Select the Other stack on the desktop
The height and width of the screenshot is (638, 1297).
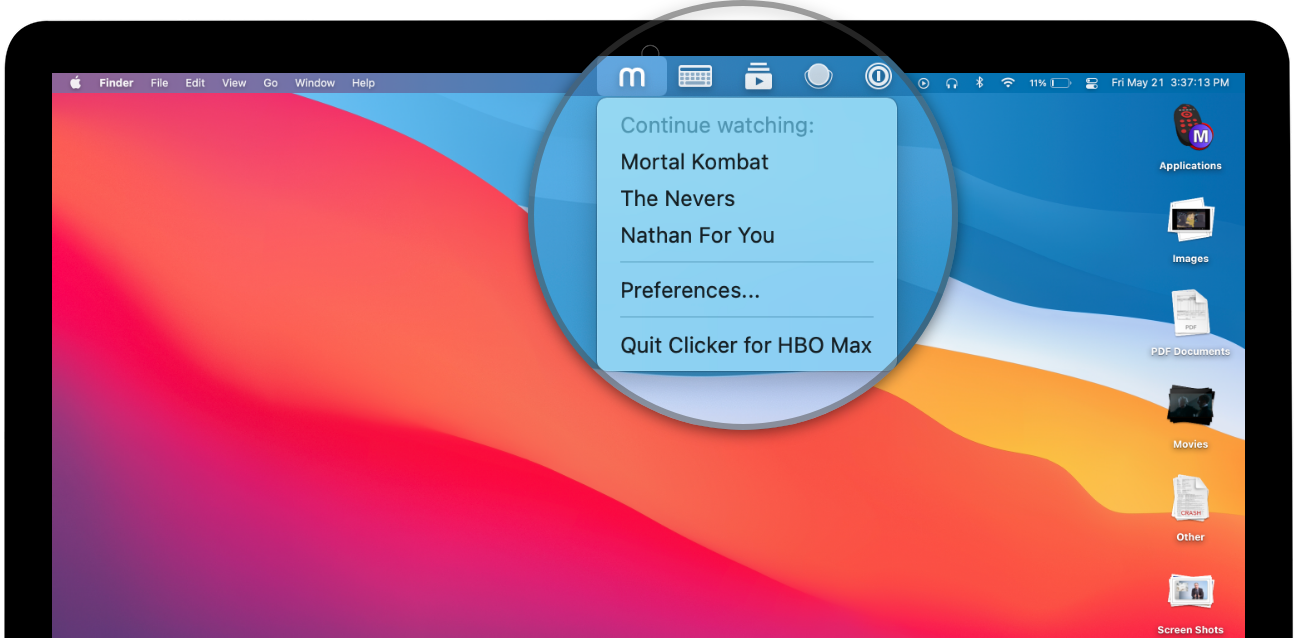[1190, 510]
